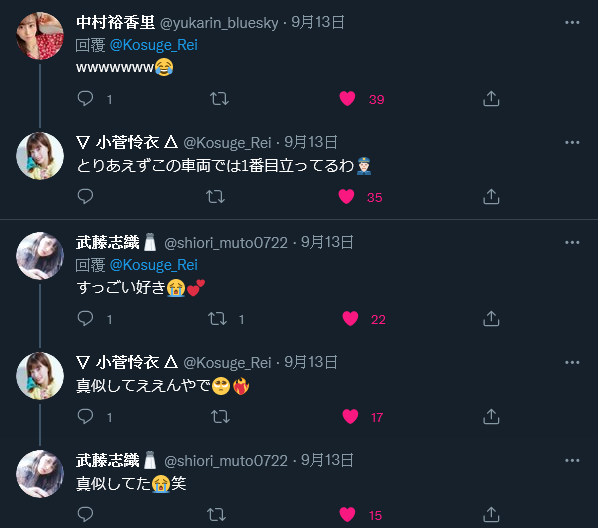Toggle like on tweet with 22 likes

350,319
